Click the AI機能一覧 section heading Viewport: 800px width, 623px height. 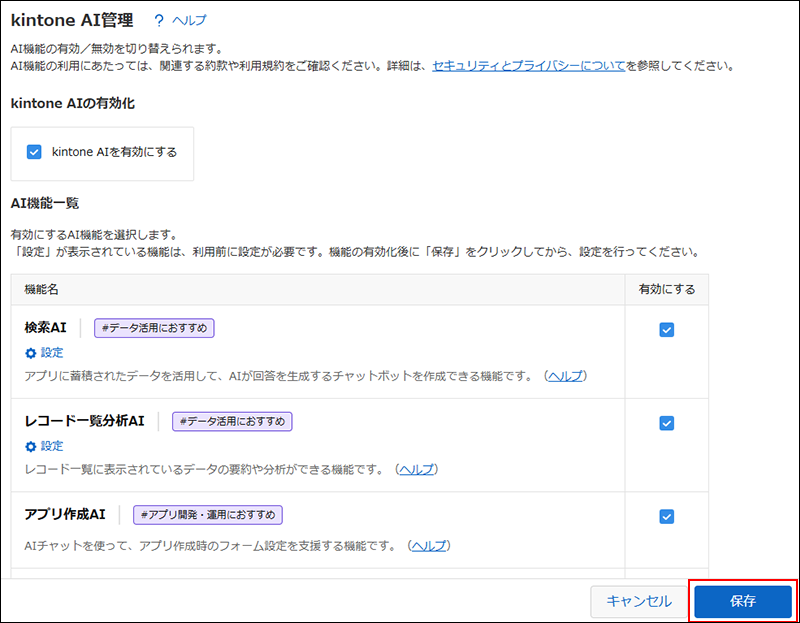pyautogui.click(x=45, y=203)
